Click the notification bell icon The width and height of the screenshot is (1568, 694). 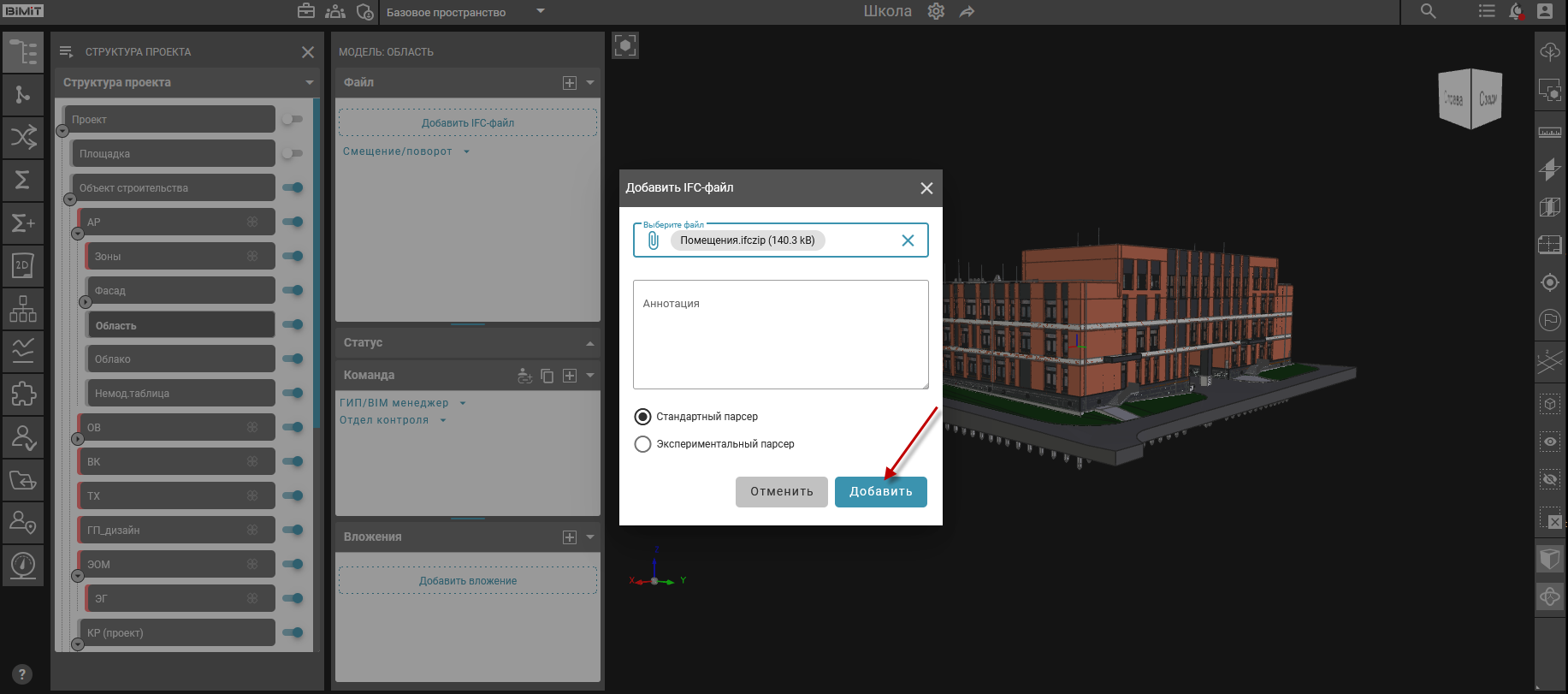[1516, 11]
